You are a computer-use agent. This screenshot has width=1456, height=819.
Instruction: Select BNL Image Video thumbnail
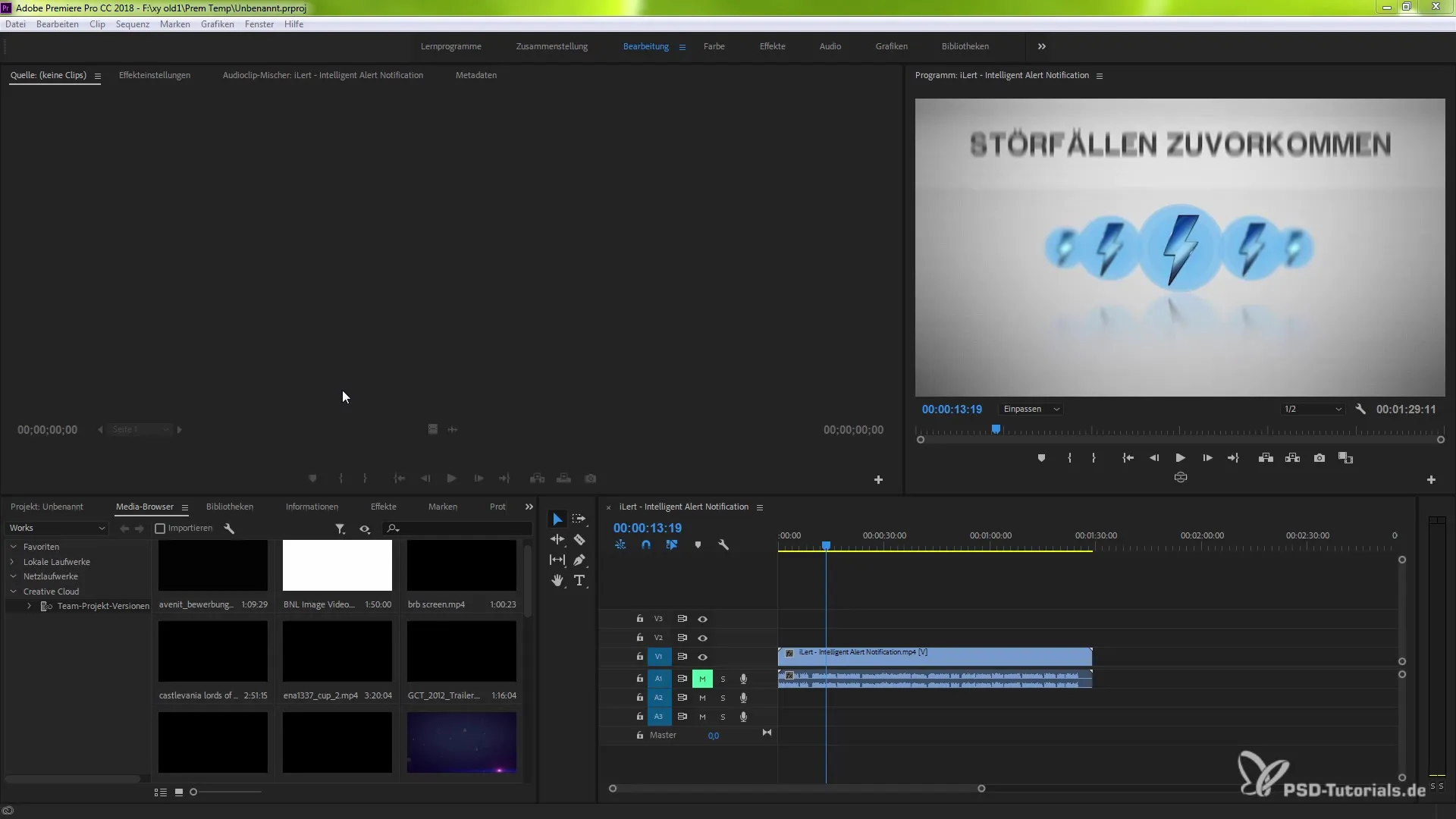click(x=337, y=566)
